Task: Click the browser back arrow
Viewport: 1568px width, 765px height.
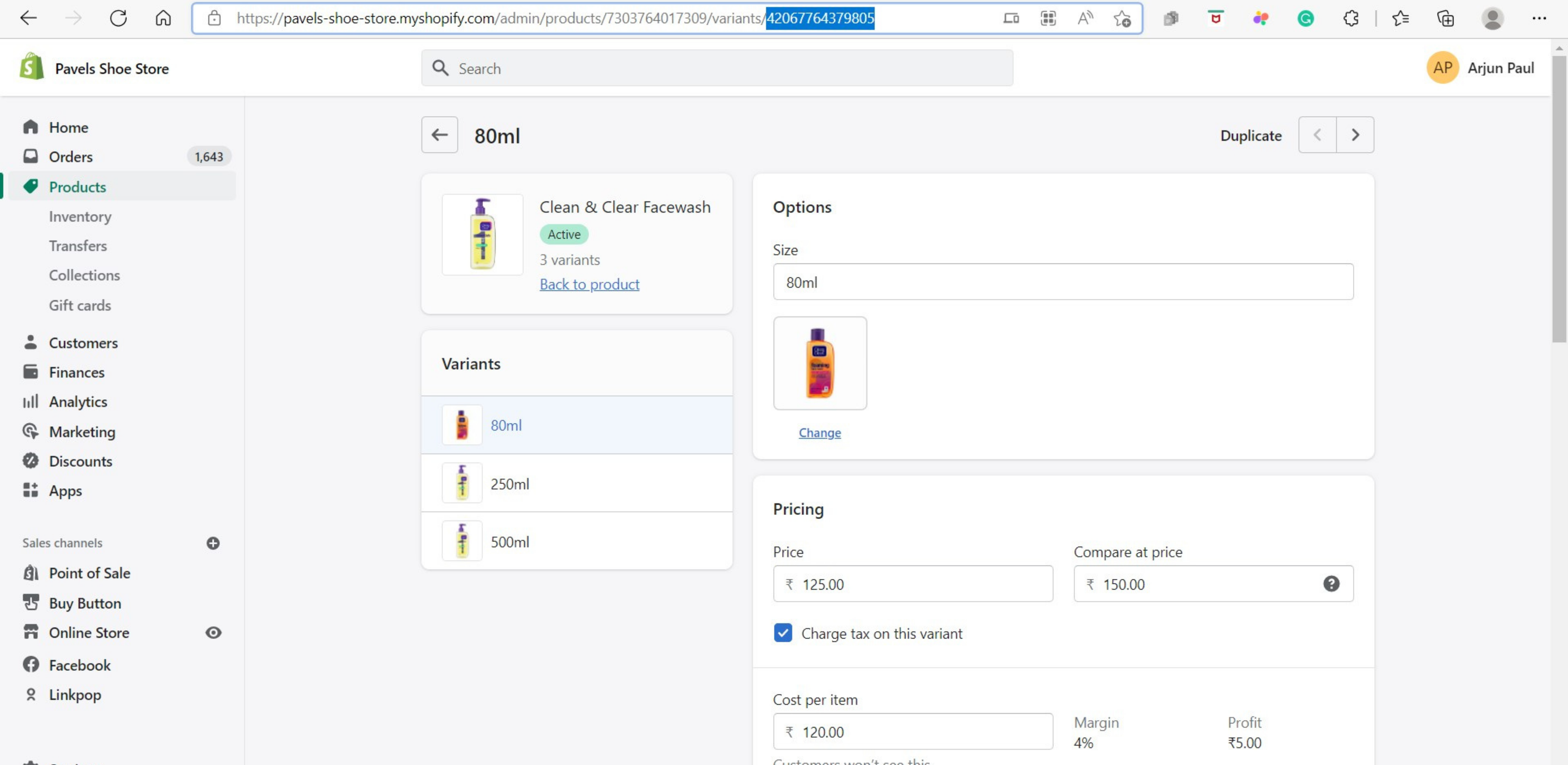Action: pos(29,18)
